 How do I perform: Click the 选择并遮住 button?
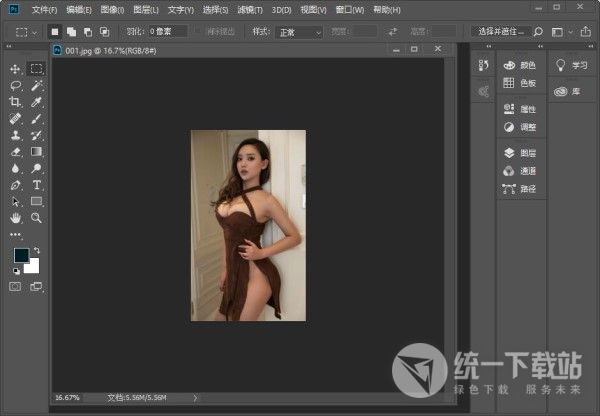(x=501, y=32)
